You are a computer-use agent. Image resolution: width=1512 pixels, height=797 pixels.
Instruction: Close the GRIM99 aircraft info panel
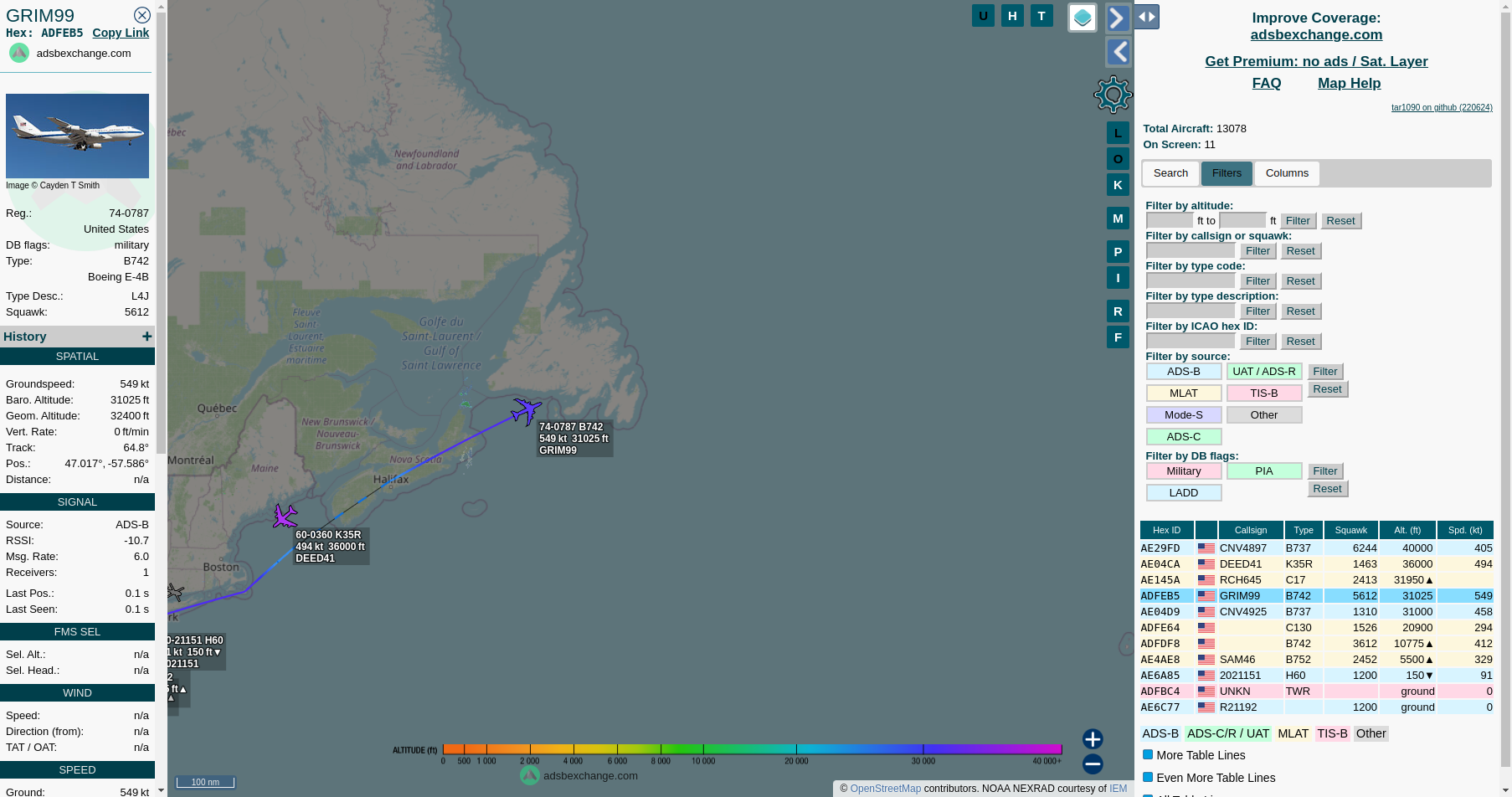(142, 15)
